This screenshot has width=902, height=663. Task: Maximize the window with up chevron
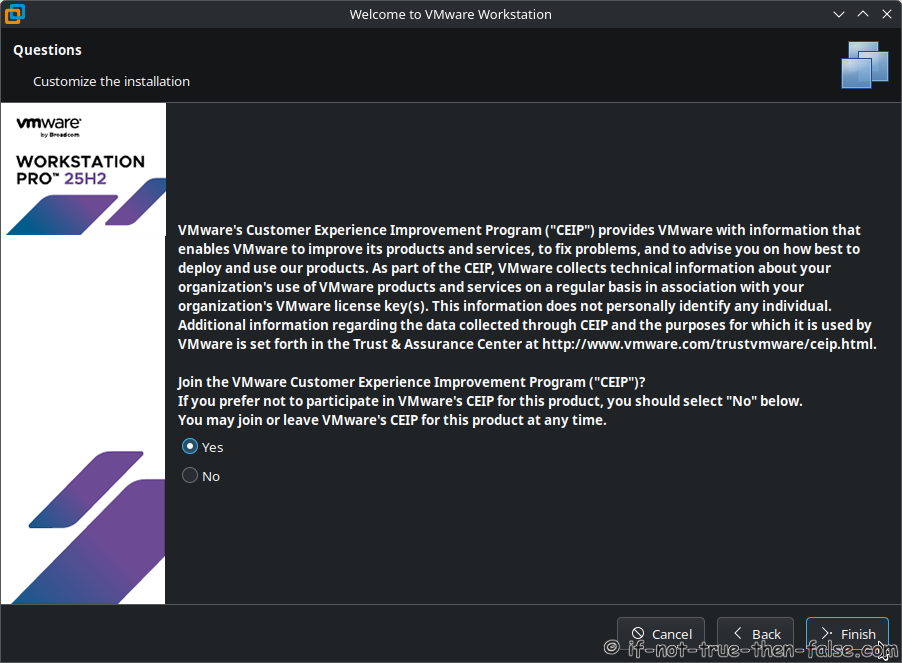(x=863, y=14)
